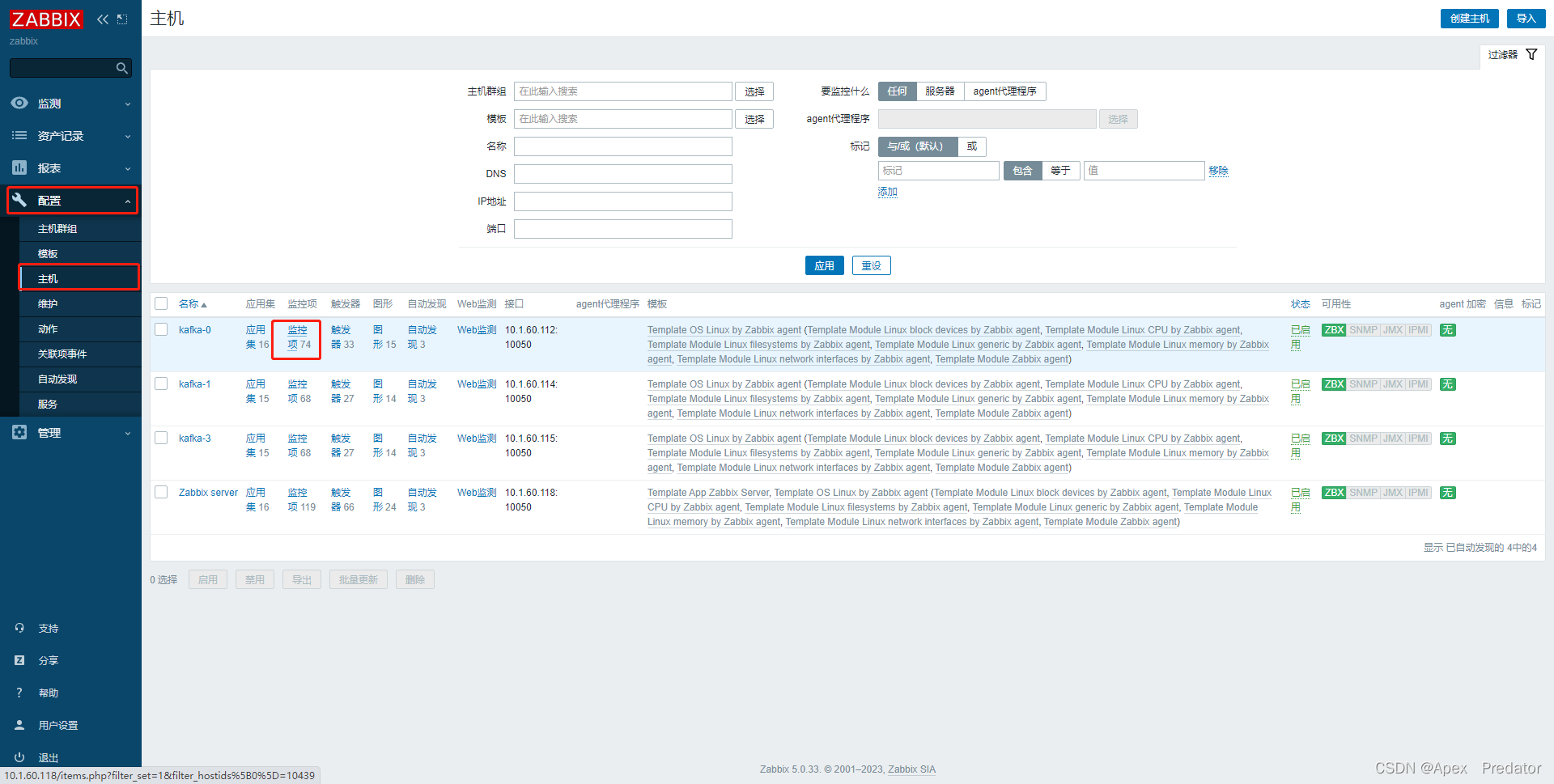Click SNMP badge in kafka-0 row
This screenshot has width=1554, height=784.
pyautogui.click(x=1363, y=330)
